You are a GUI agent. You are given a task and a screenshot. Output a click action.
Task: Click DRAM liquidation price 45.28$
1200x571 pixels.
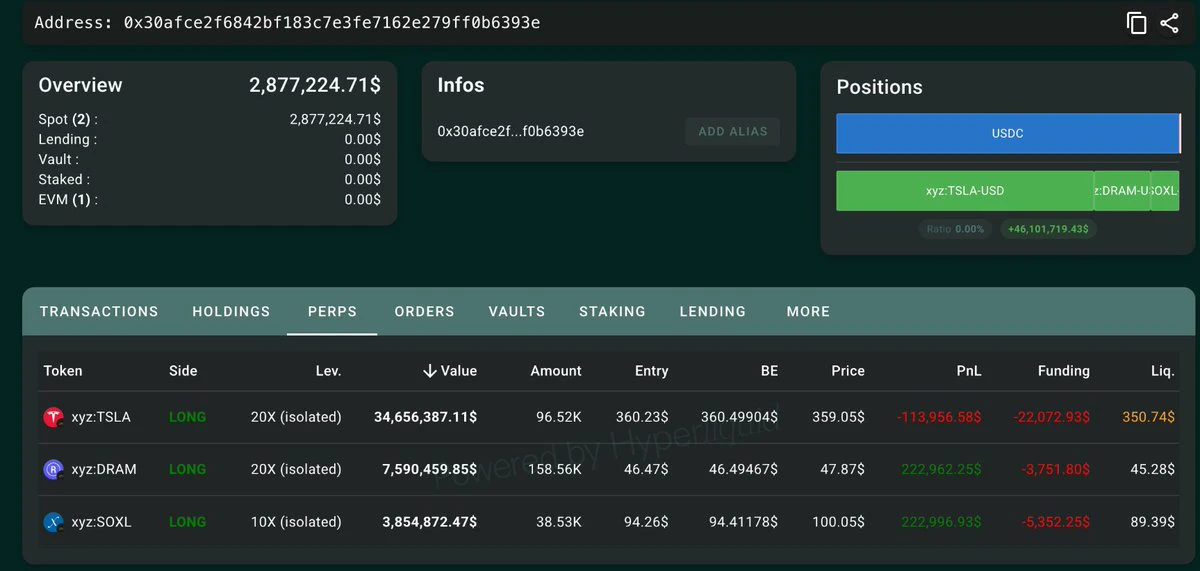coord(1153,469)
